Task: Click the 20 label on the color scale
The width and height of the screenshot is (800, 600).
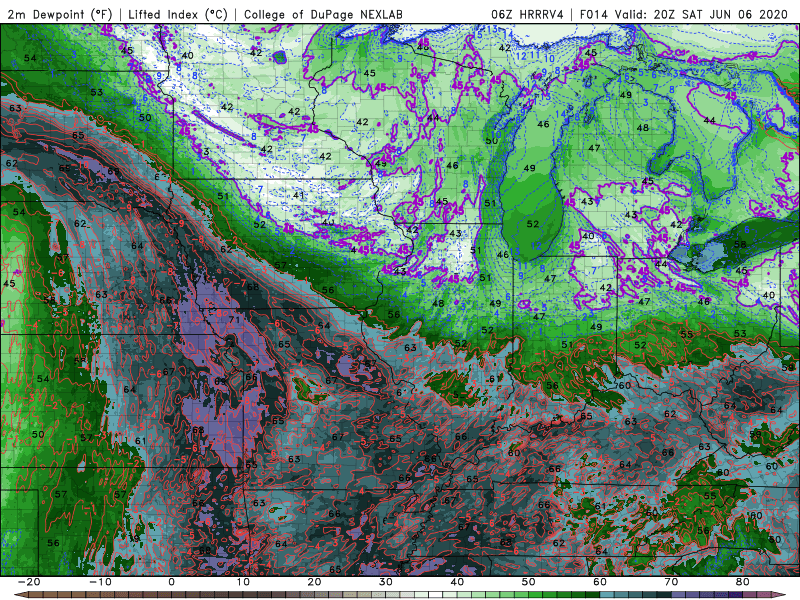Action: tap(314, 582)
